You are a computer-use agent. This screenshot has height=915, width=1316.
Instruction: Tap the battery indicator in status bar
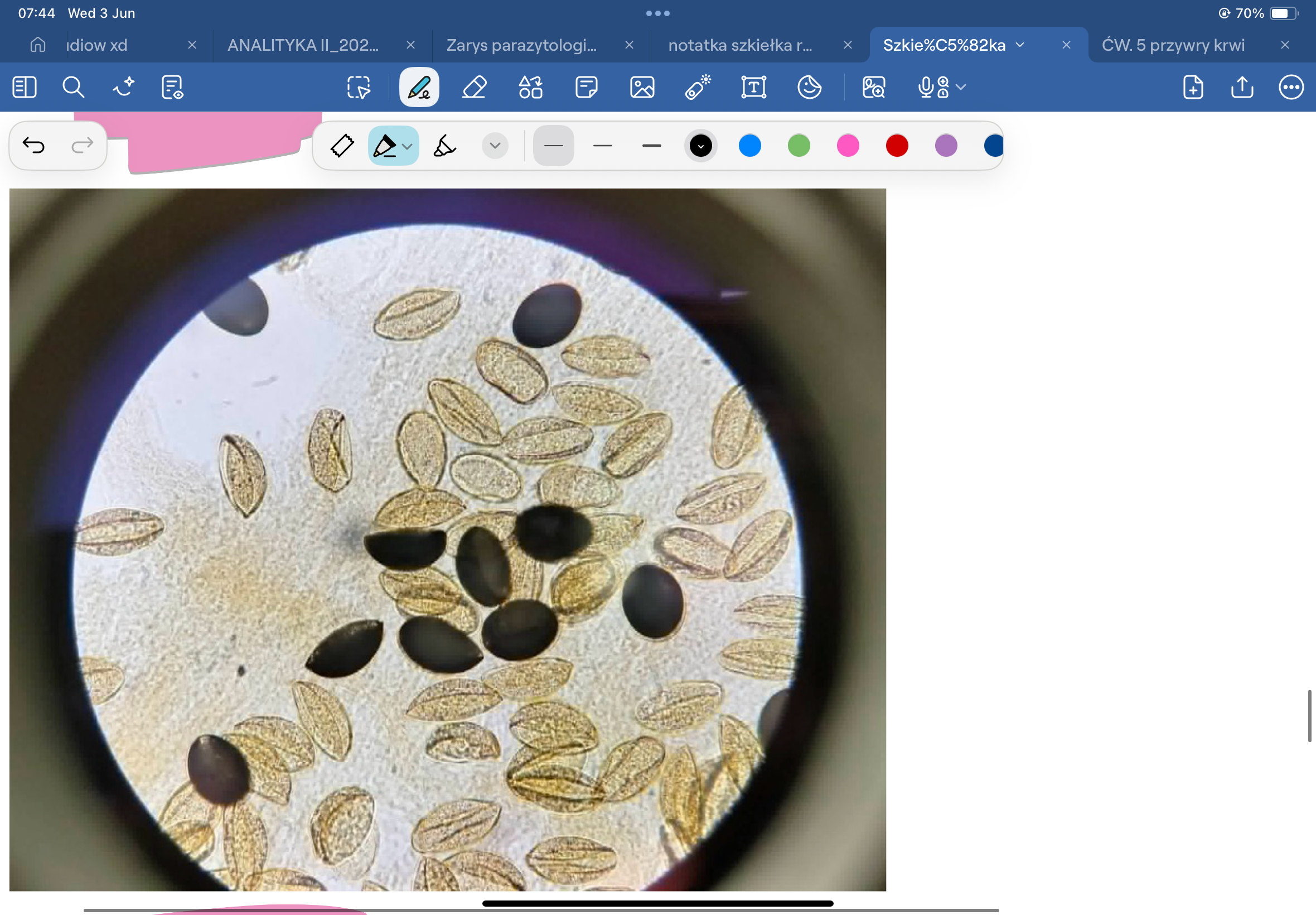pos(1284,13)
